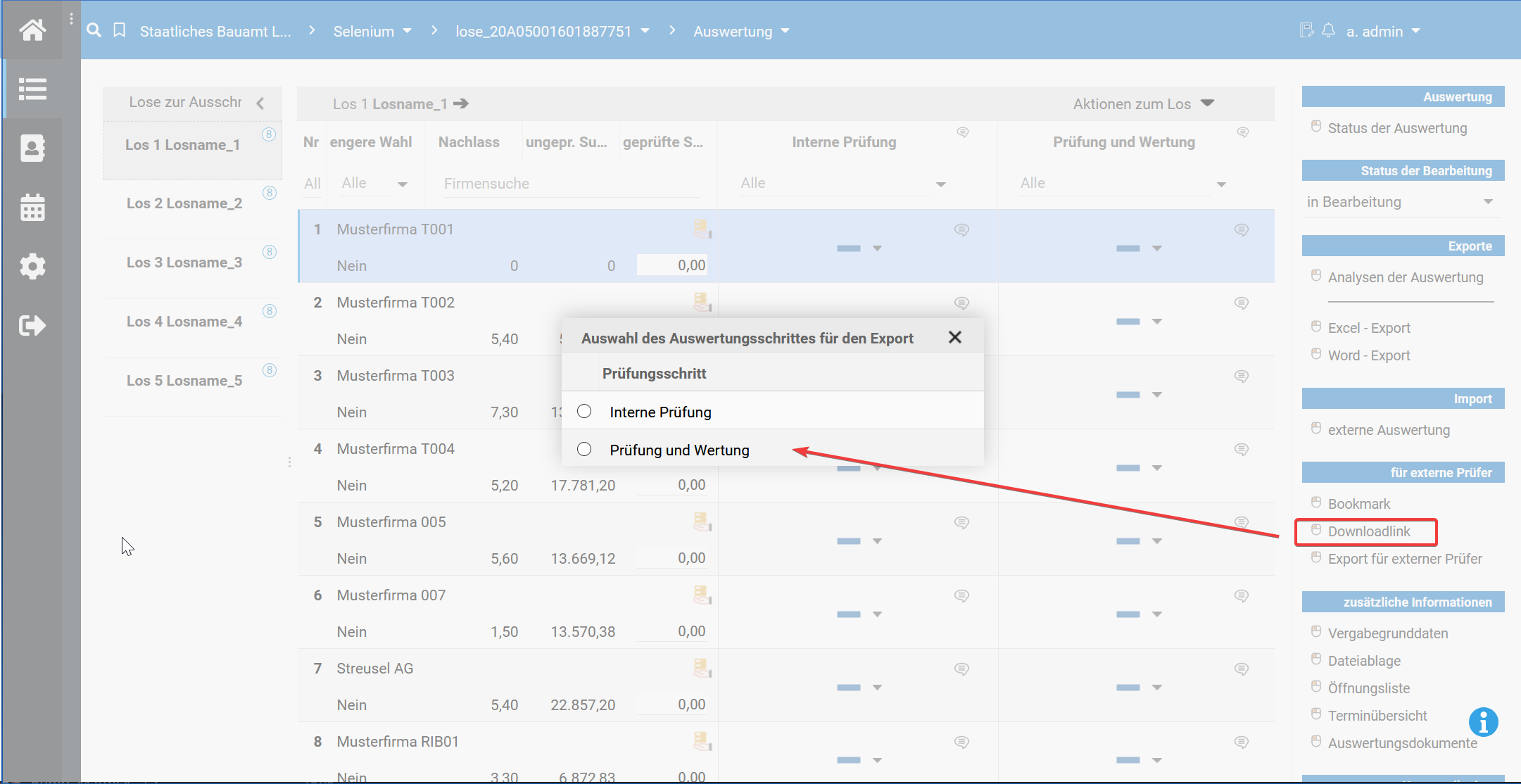Collapse the Lose zur Ausschr panel
This screenshot has height=784, width=1521.
pos(260,103)
